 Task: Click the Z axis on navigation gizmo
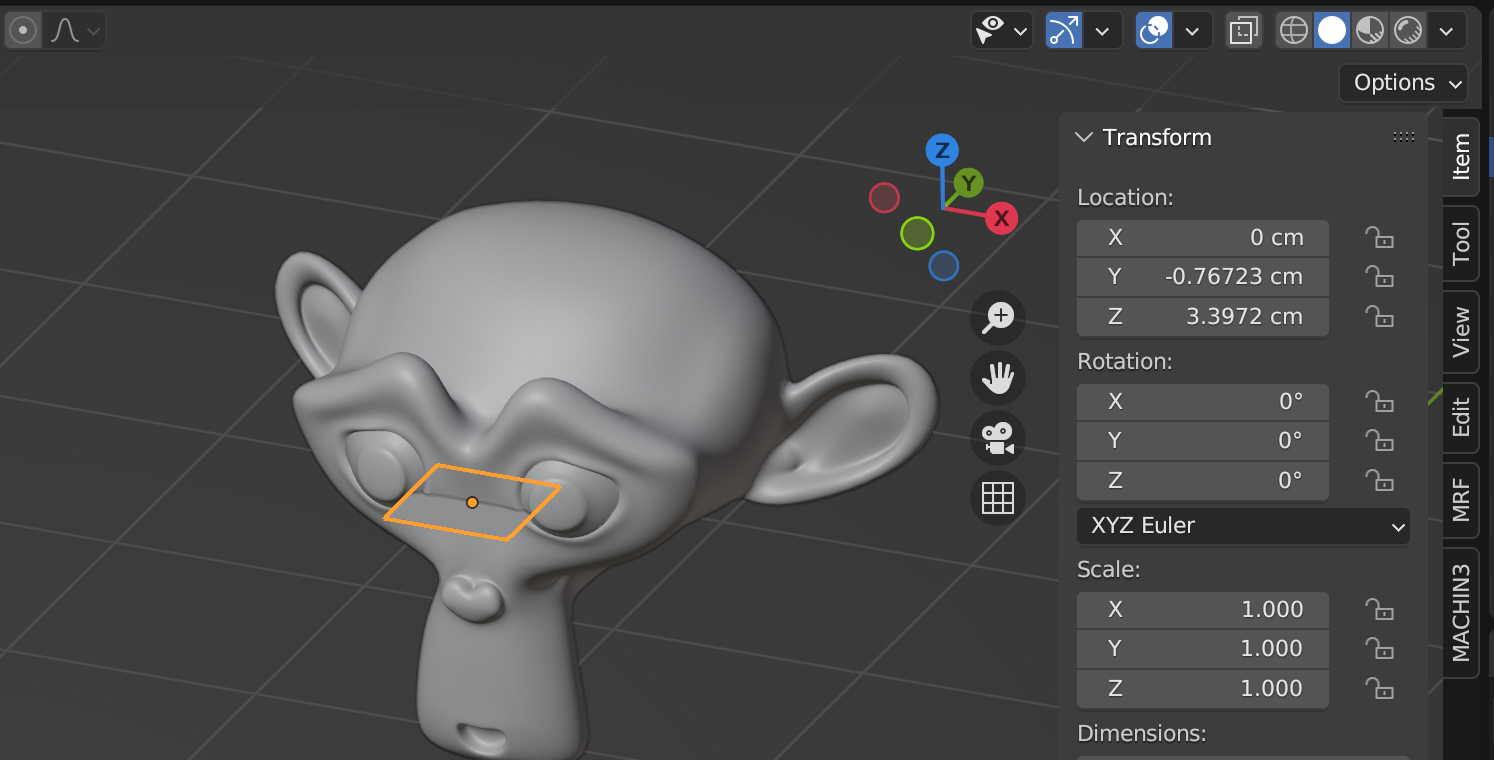tap(941, 151)
